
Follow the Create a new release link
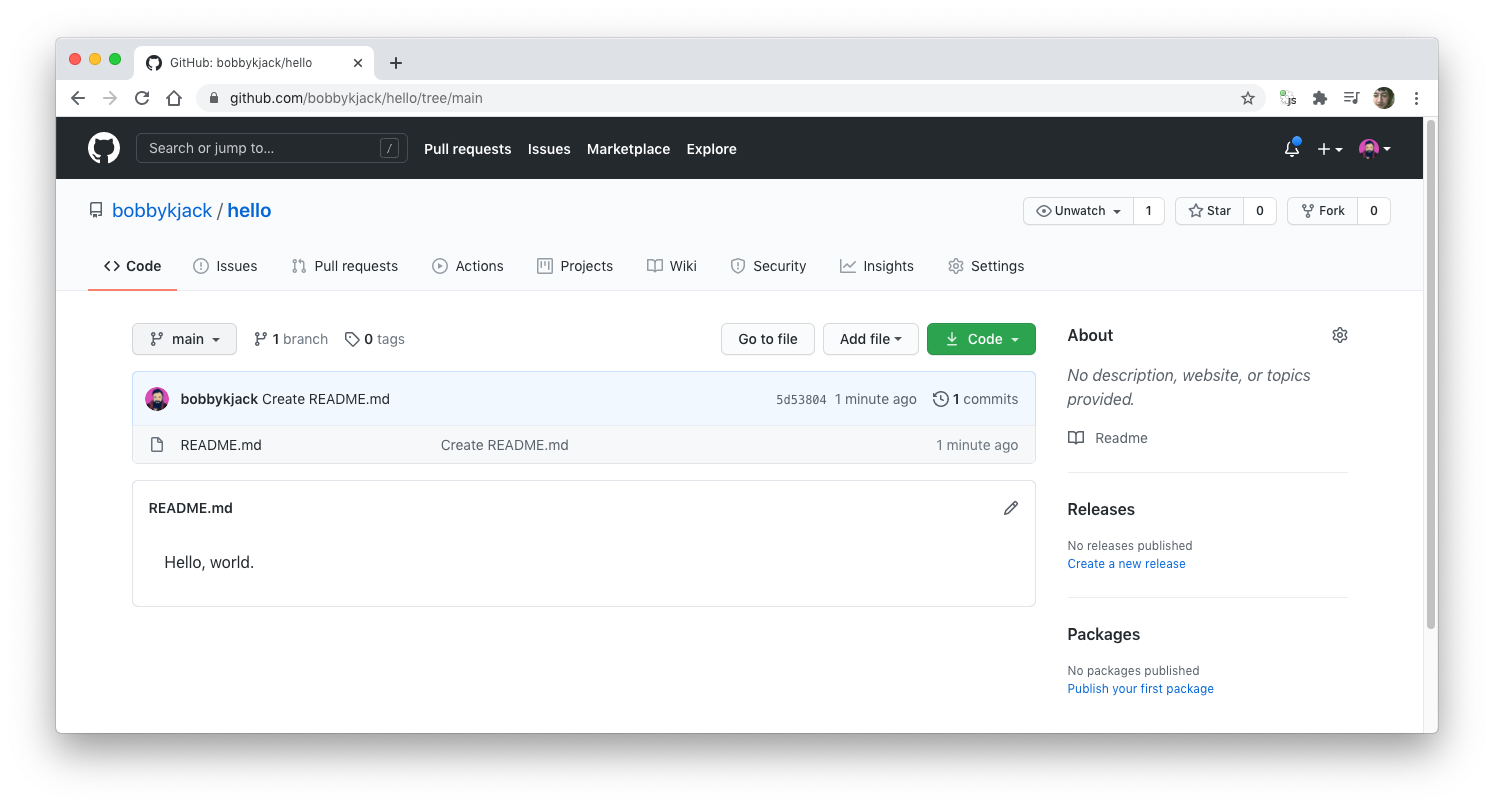[x=1126, y=563]
